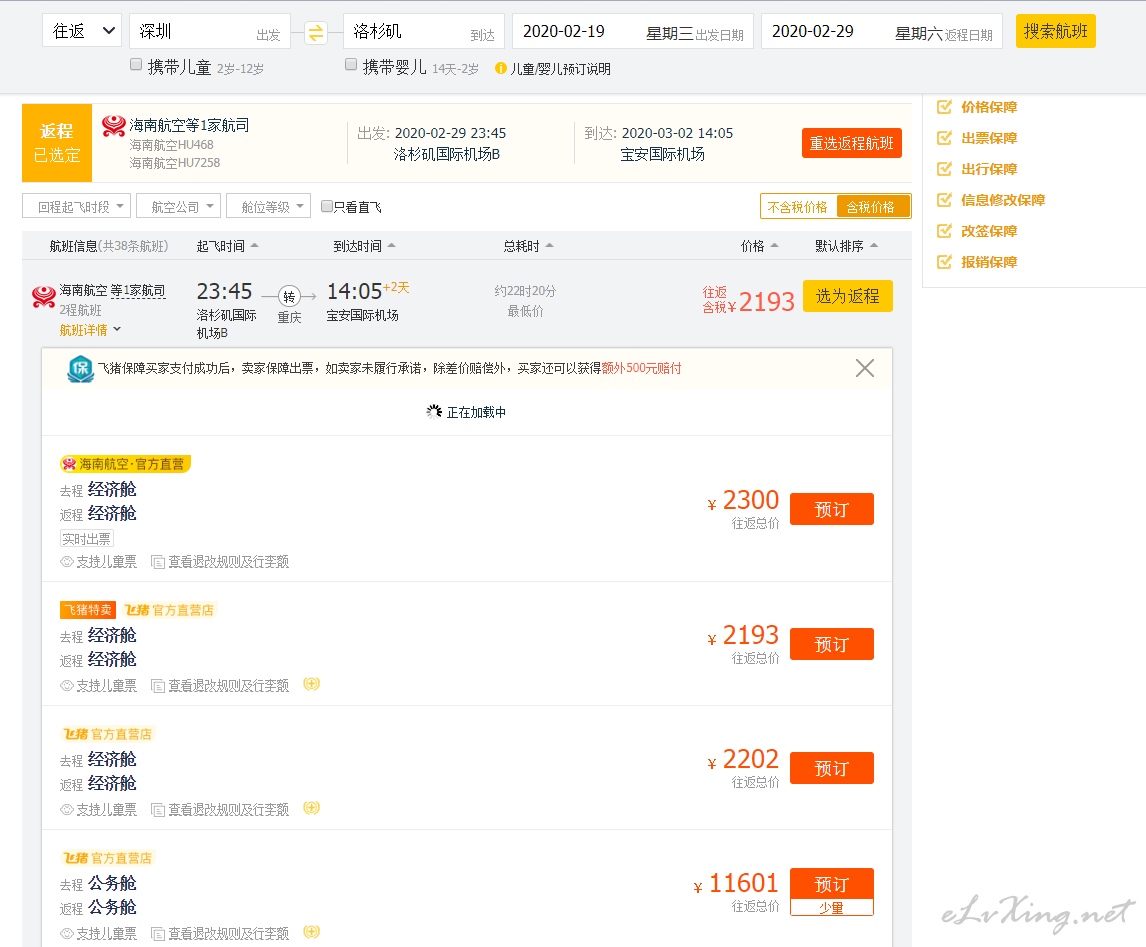Click the transfer (转) icon via Chongqing

coord(289,296)
